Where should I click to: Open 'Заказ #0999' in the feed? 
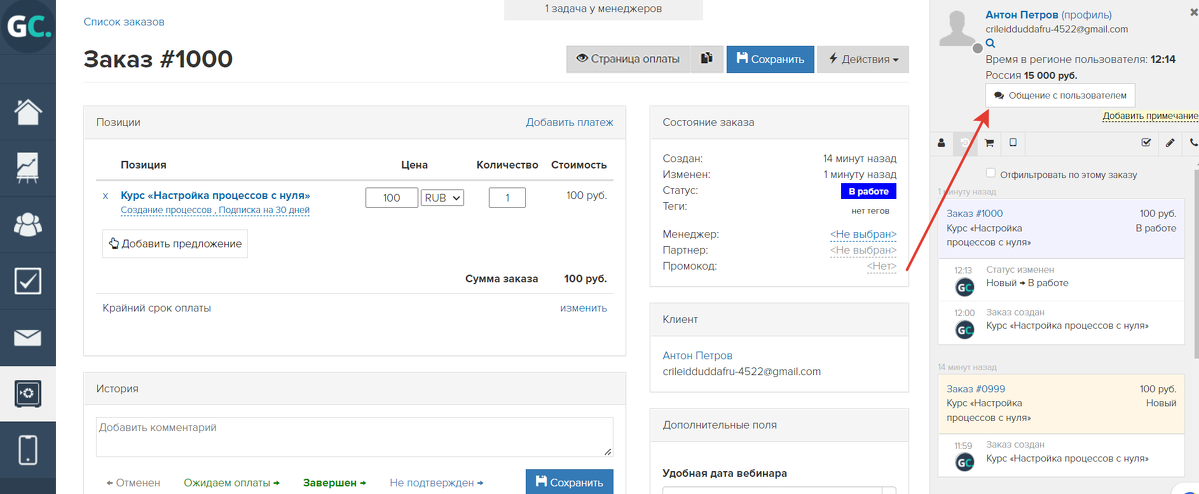point(975,388)
